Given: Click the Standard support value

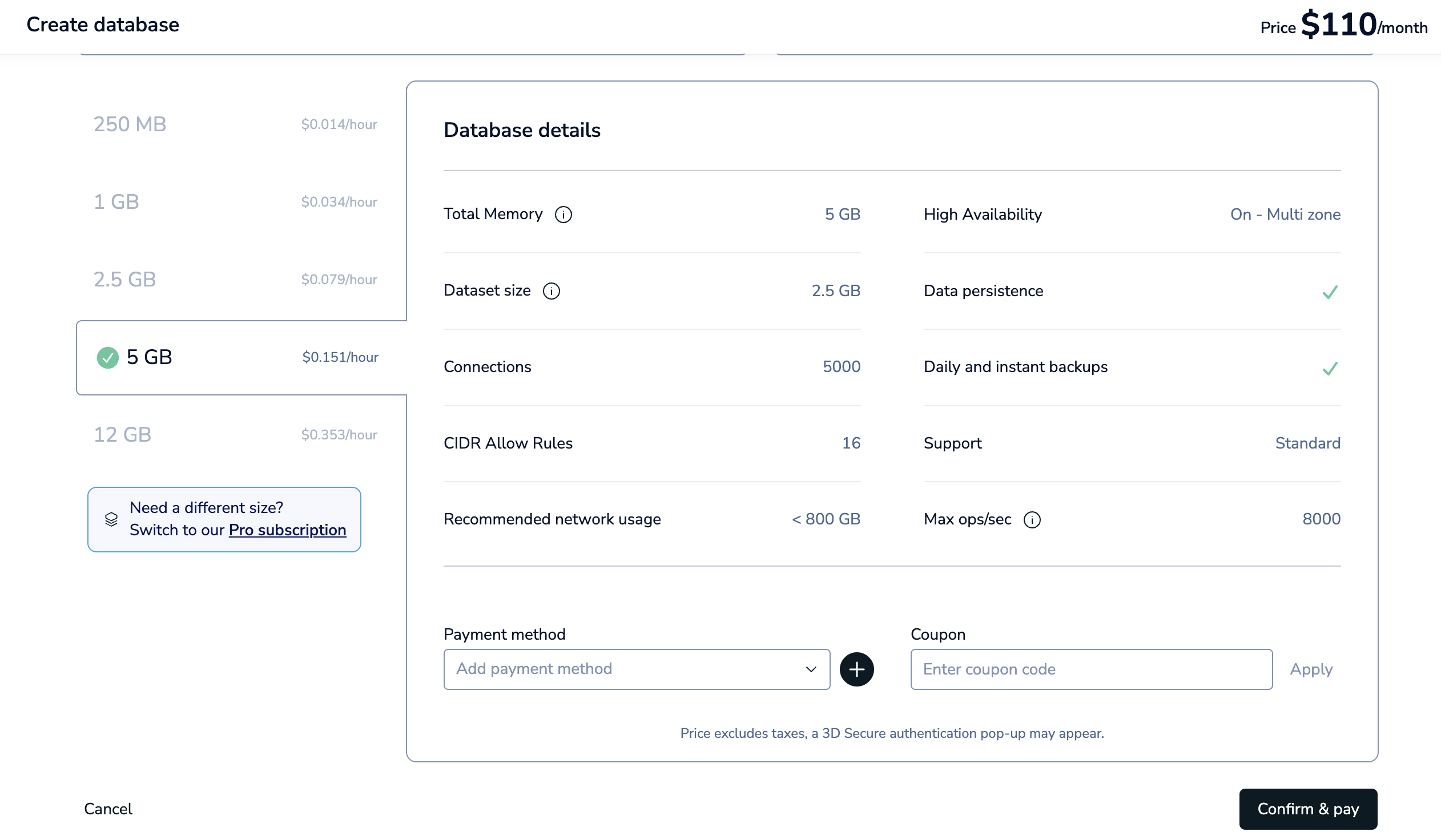Looking at the screenshot, I should 1307,443.
